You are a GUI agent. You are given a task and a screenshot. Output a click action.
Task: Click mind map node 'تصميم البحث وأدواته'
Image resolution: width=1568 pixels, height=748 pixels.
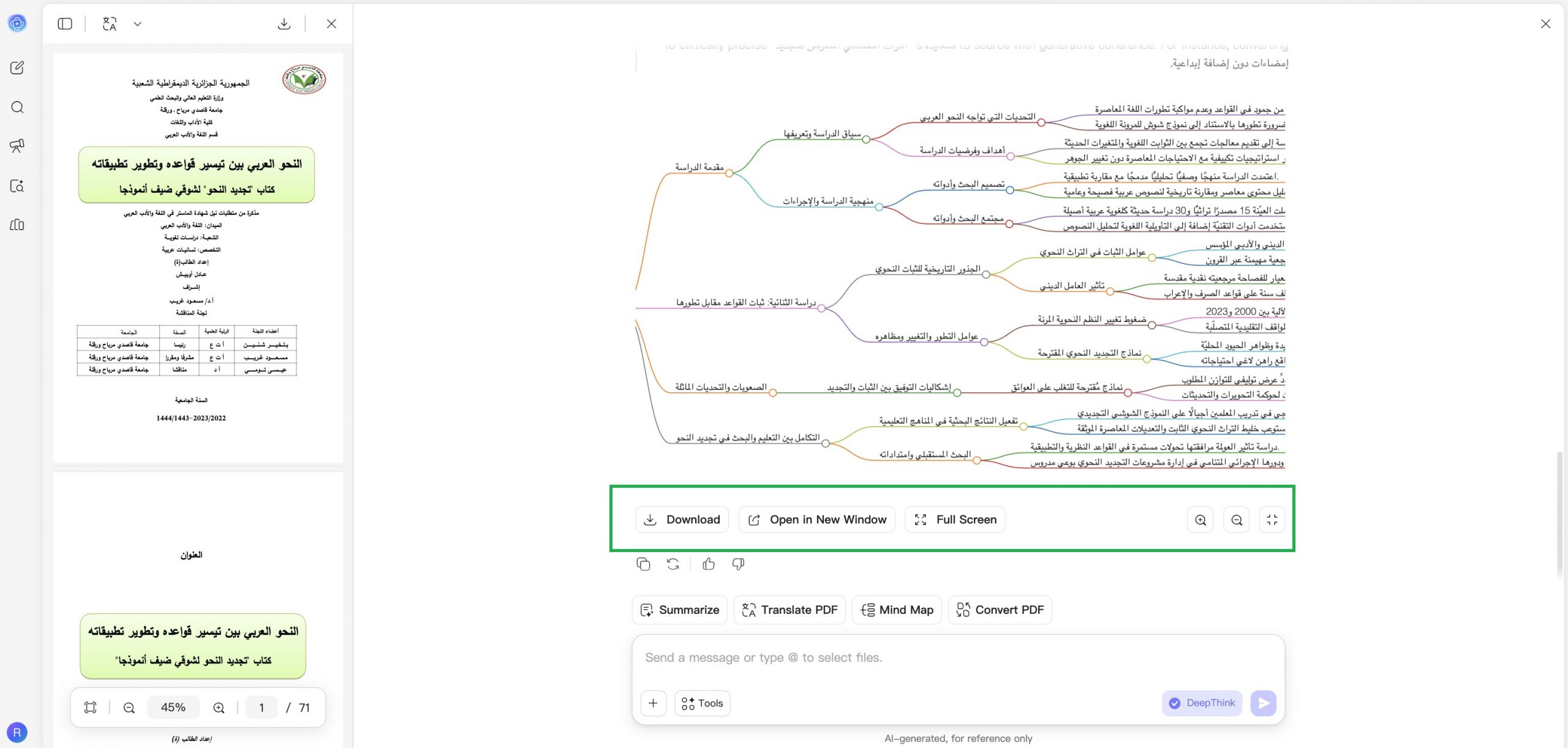coord(968,184)
